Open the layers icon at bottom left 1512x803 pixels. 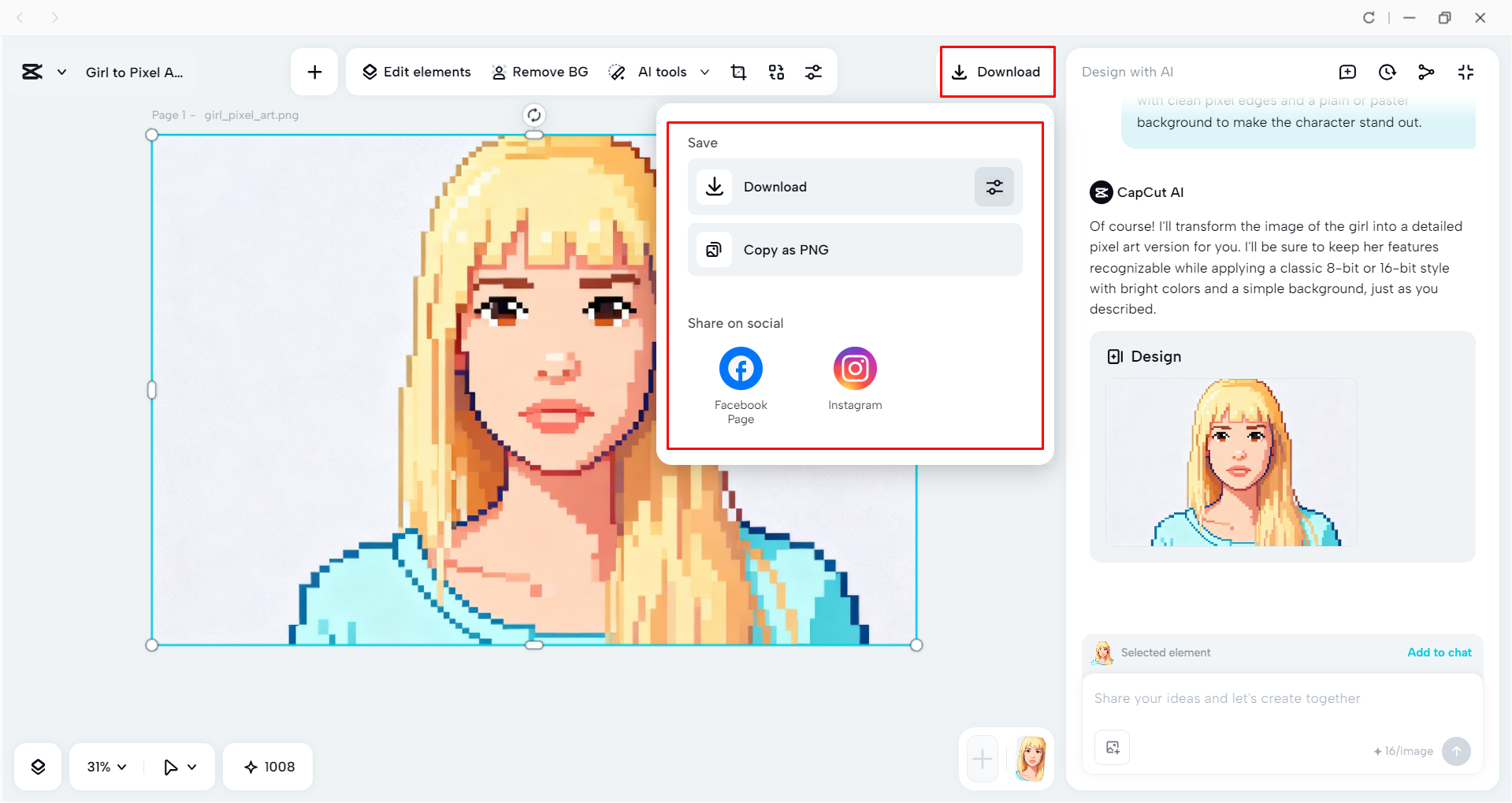(37, 765)
